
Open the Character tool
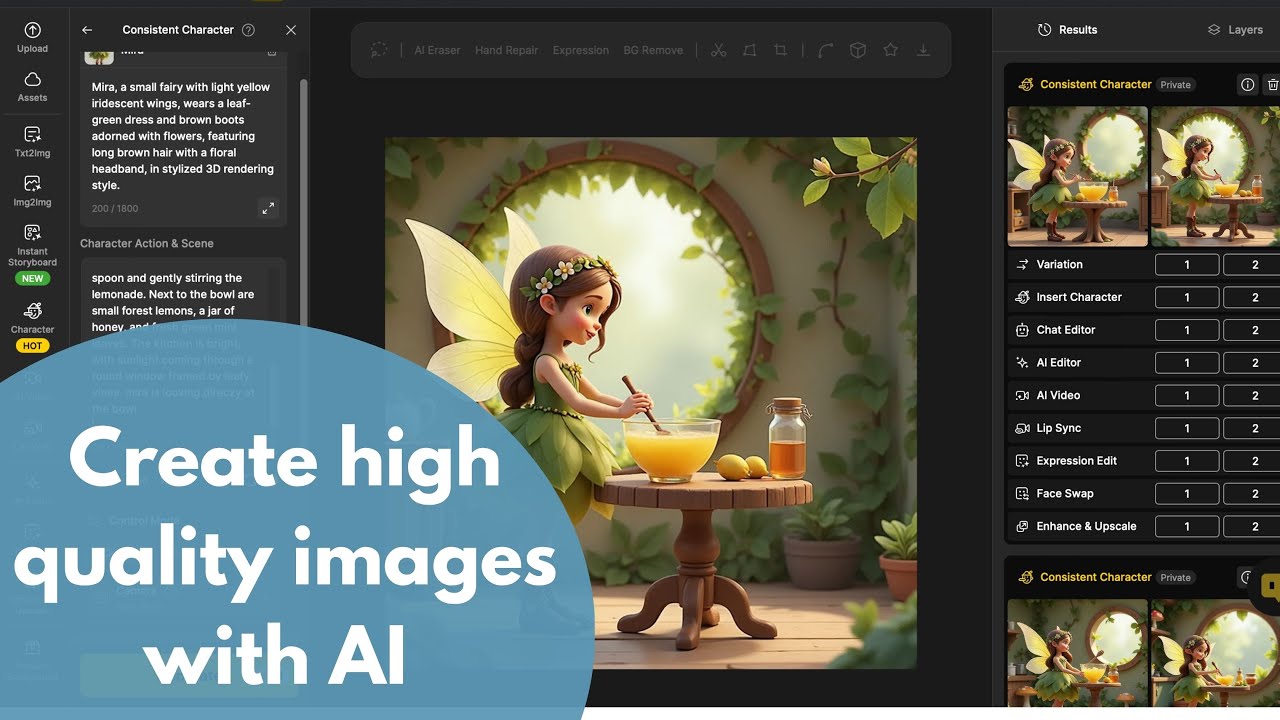click(32, 326)
